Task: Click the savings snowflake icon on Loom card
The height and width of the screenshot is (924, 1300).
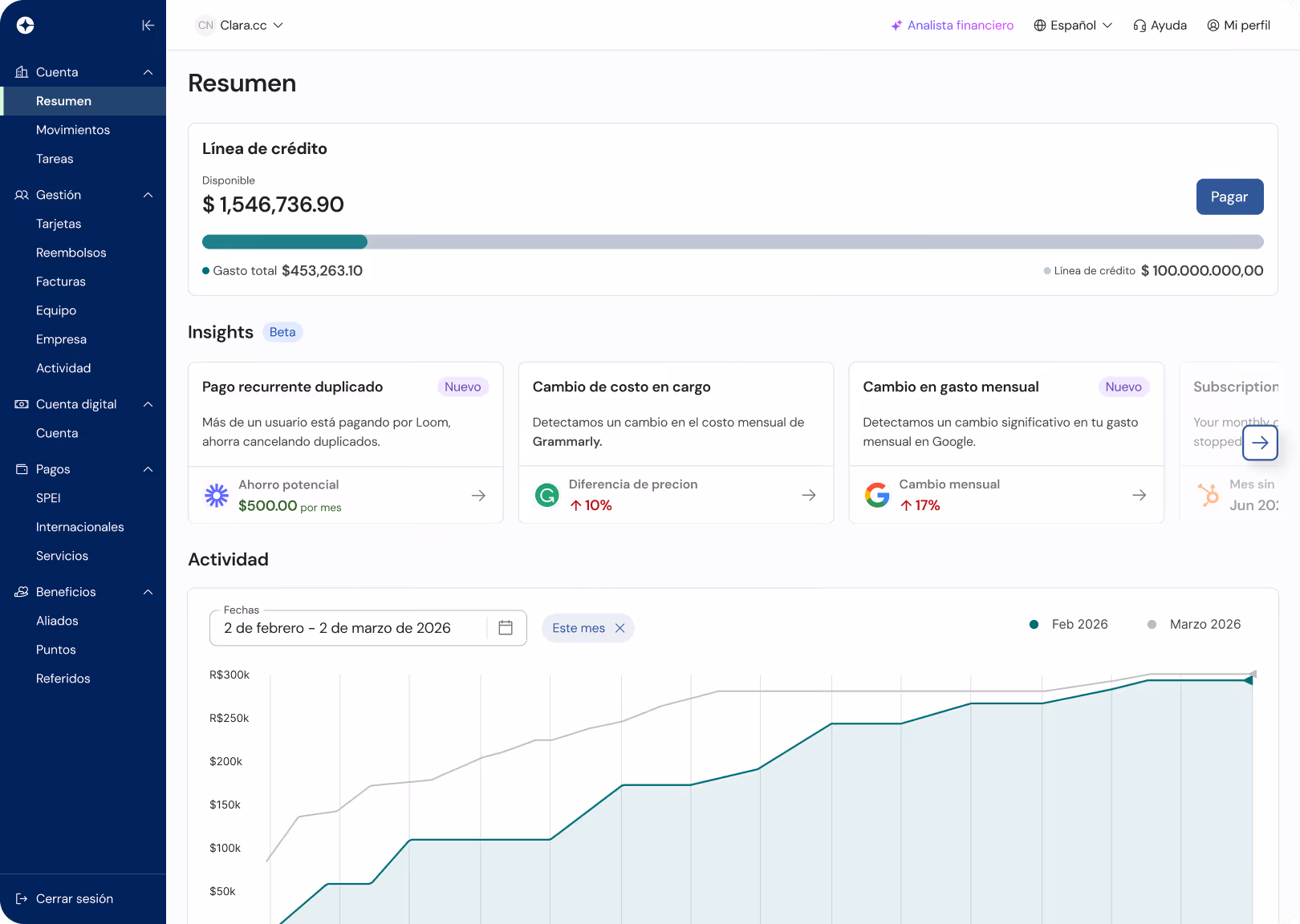Action: 216,495
